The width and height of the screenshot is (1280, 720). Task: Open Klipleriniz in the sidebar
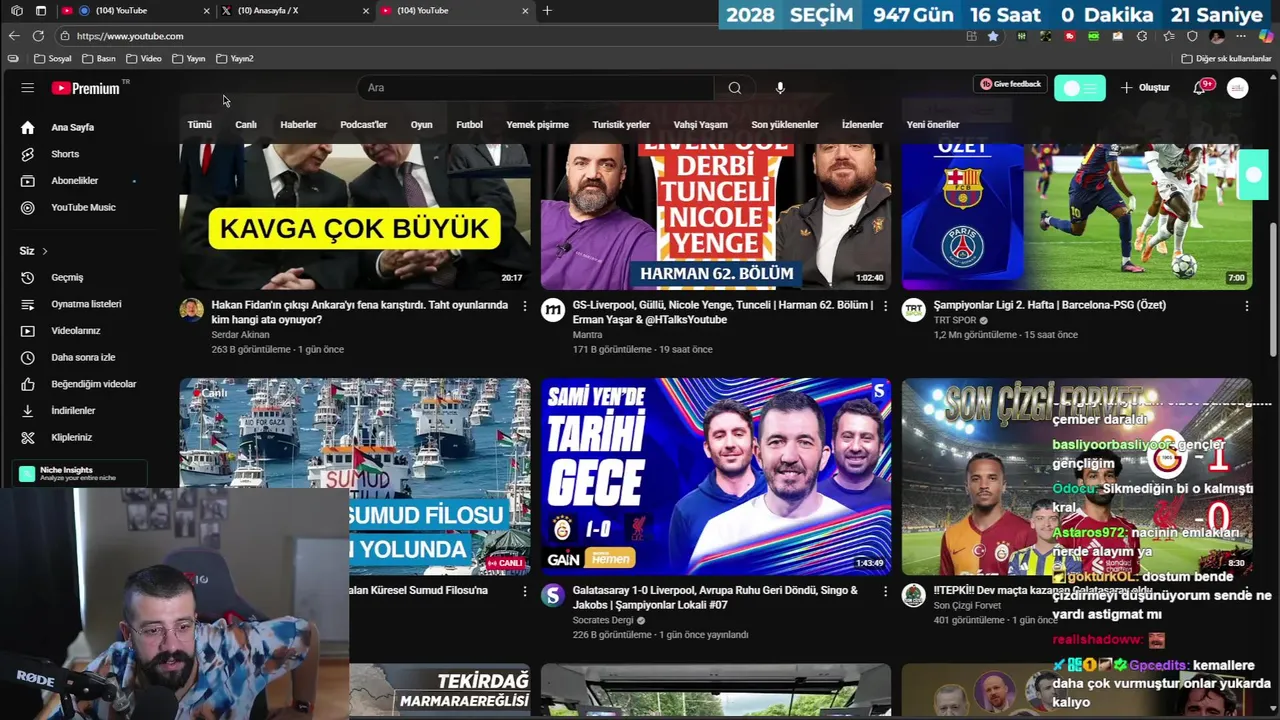71,438
